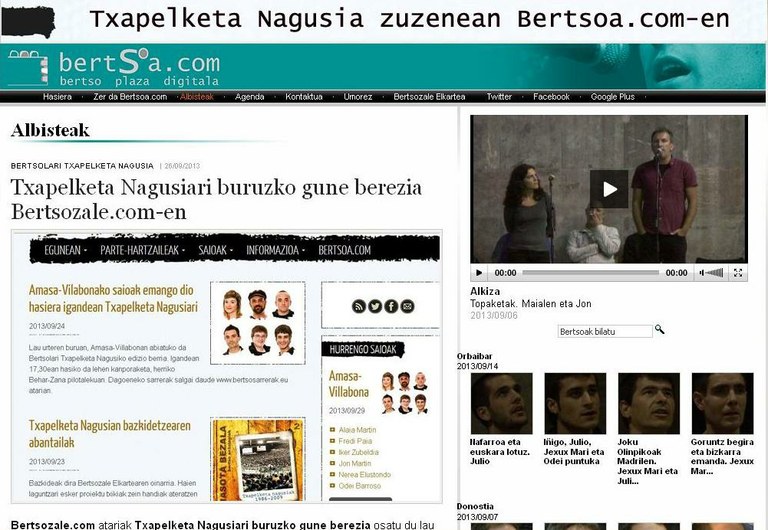Open the Agenda menu item

tap(249, 97)
